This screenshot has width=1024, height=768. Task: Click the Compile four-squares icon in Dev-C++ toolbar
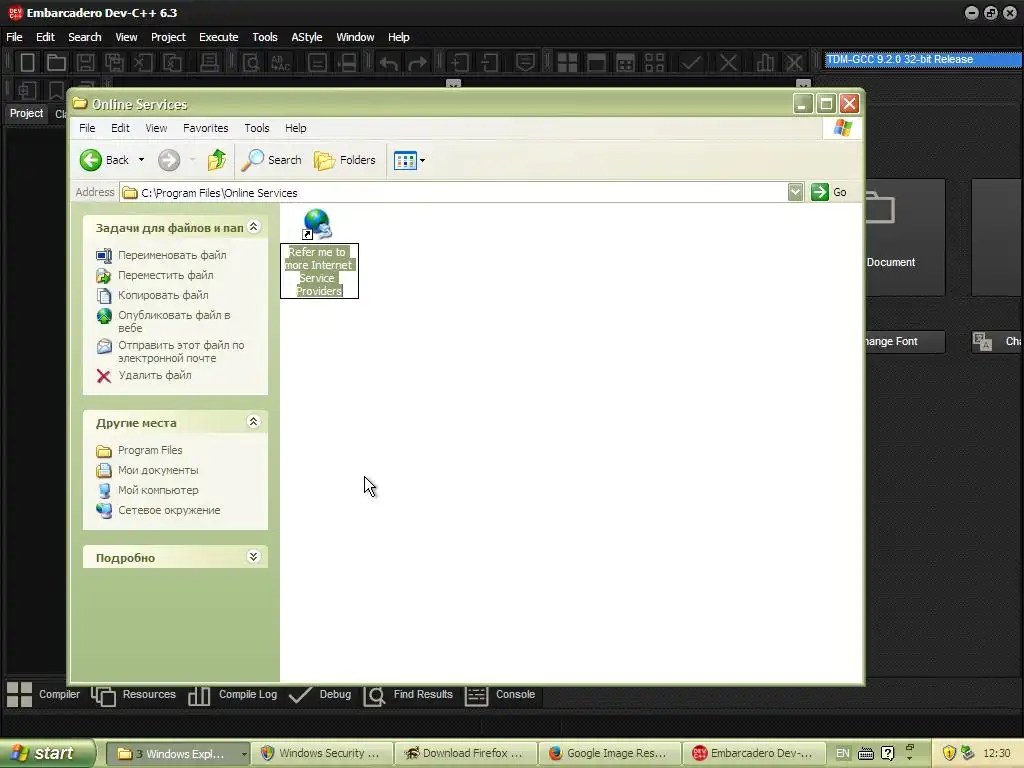567,63
